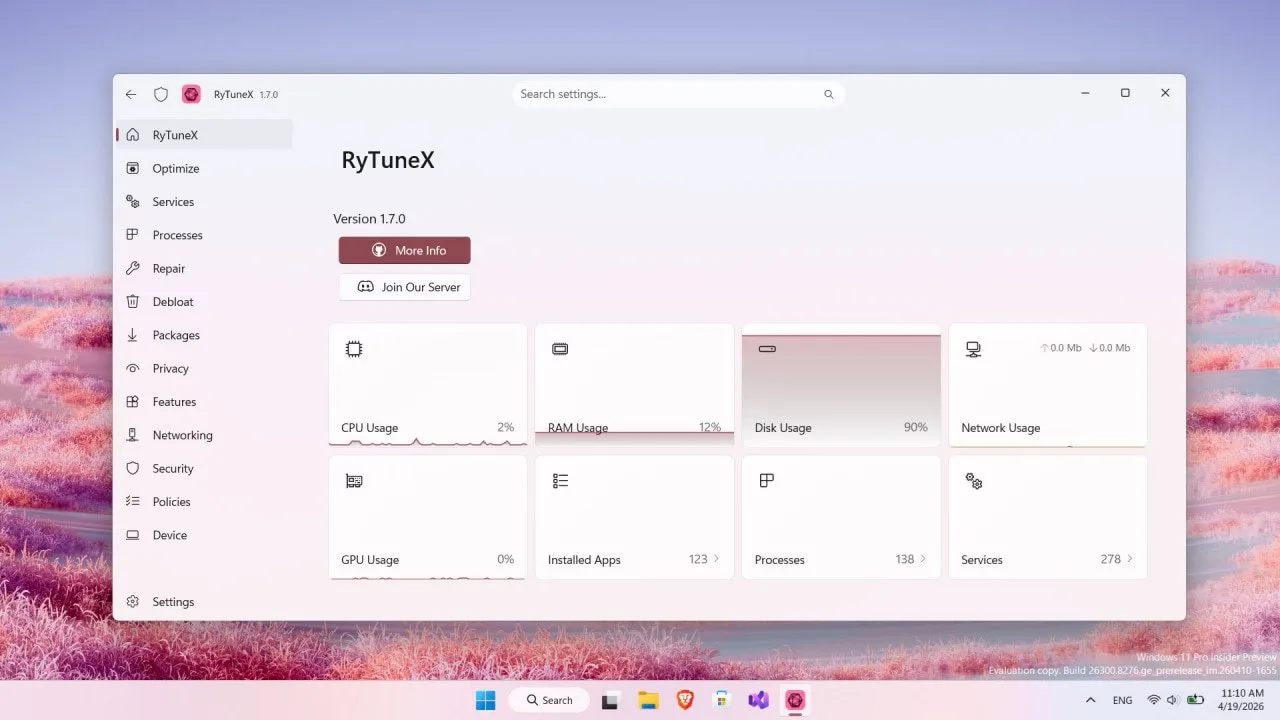Click the graphics card icon on GPU Usage
This screenshot has width=1280, height=720.
pos(354,481)
